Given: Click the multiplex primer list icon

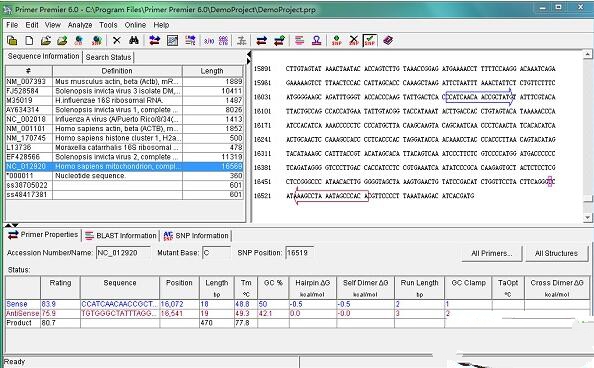Looking at the screenshot, I should pyautogui.click(x=190, y=40).
